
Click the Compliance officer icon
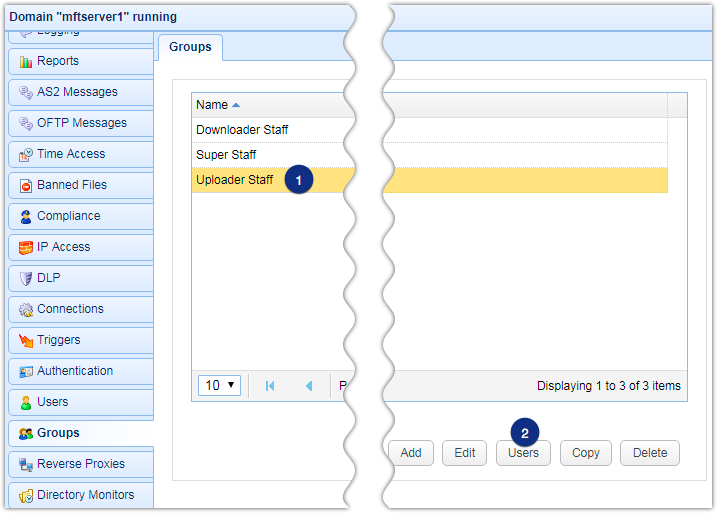click(26, 216)
